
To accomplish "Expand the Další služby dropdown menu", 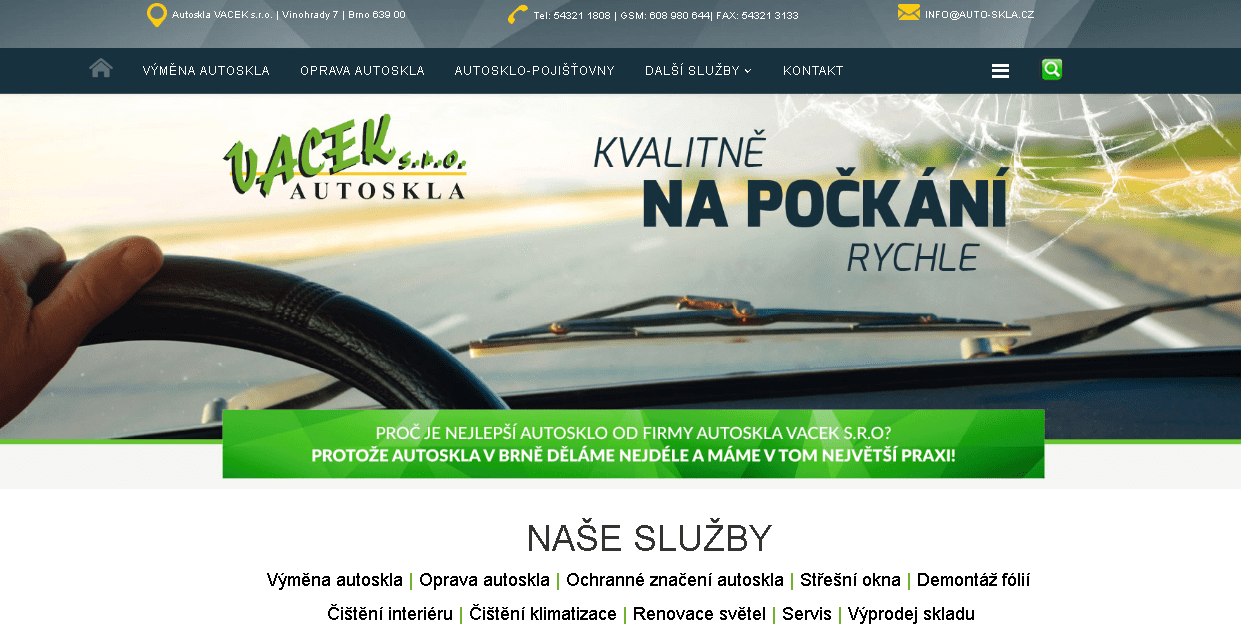I will (698, 71).
